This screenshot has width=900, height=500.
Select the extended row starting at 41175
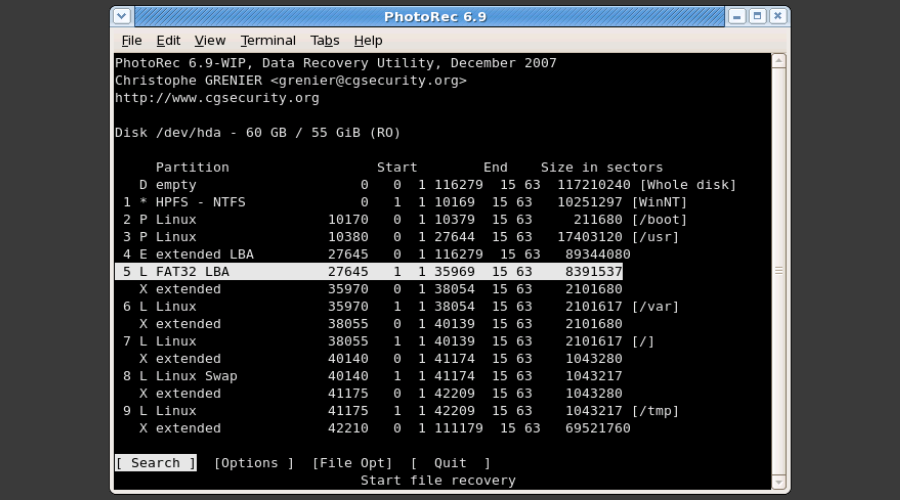click(381, 393)
